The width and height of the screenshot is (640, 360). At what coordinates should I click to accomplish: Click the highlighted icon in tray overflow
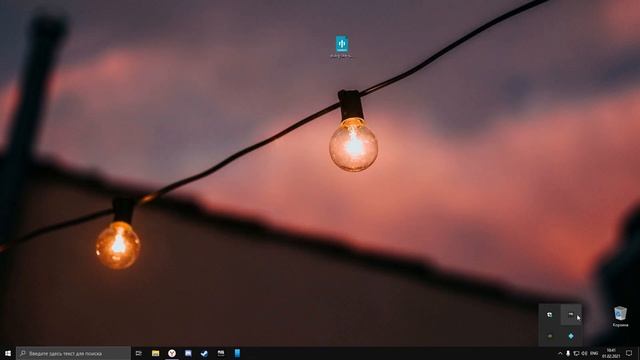coord(571,315)
